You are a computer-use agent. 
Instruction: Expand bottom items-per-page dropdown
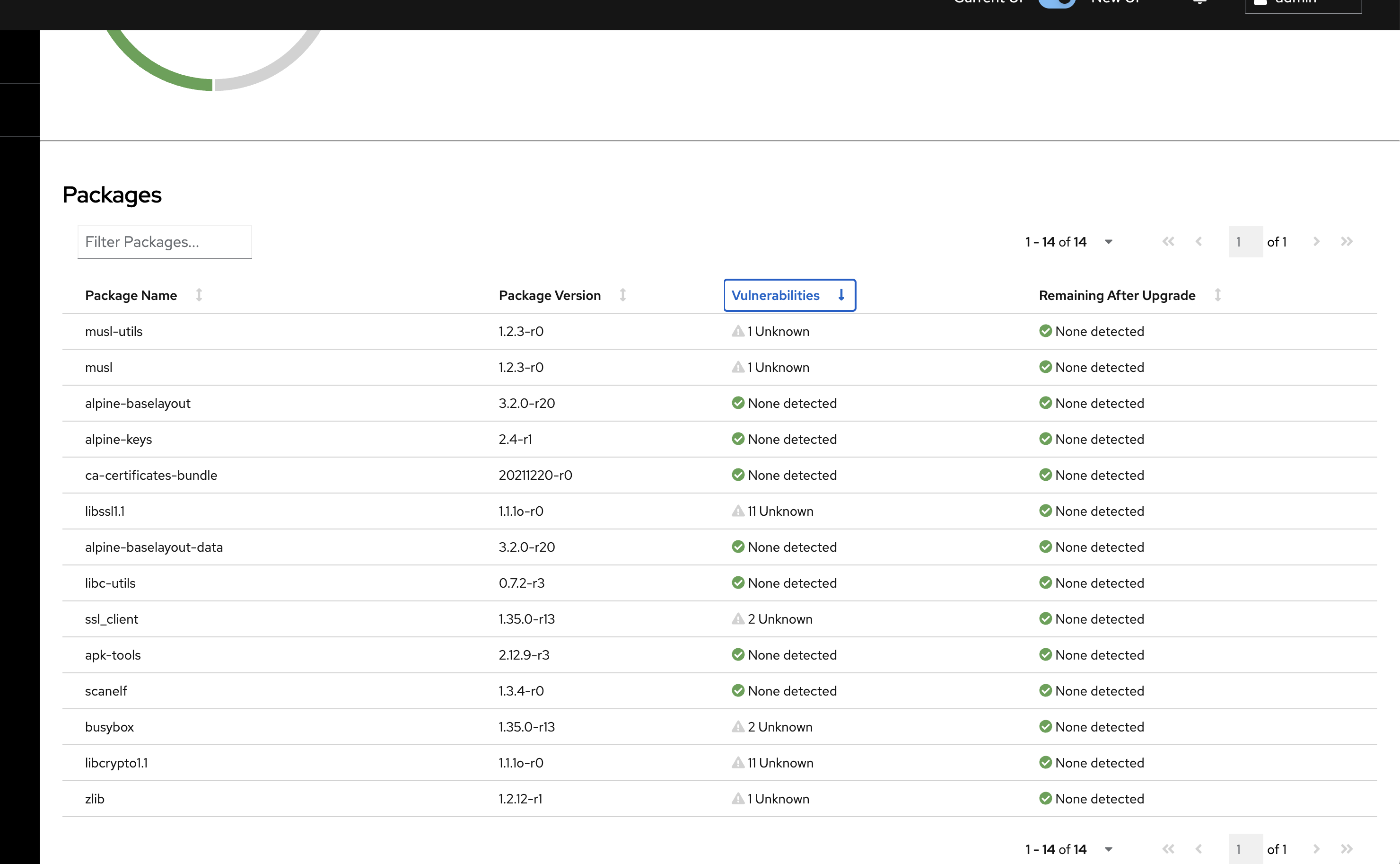click(1108, 849)
